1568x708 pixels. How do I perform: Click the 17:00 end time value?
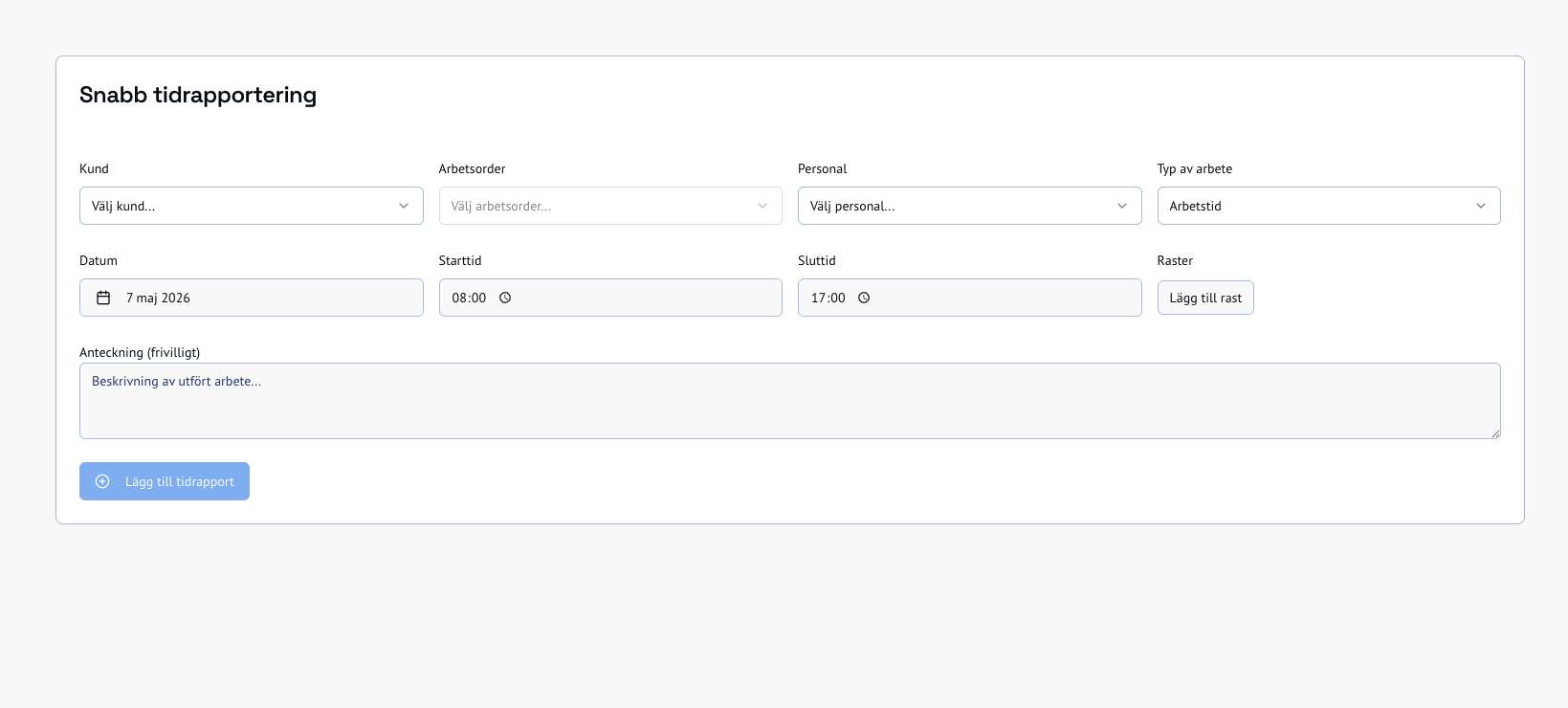click(x=828, y=298)
